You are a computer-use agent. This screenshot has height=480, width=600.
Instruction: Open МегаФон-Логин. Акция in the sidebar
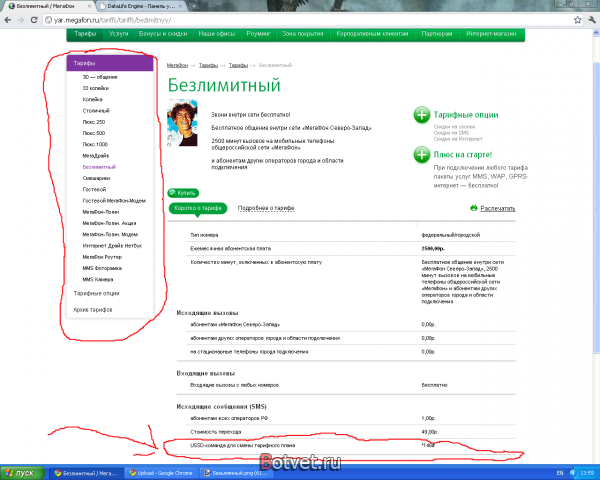(109, 223)
